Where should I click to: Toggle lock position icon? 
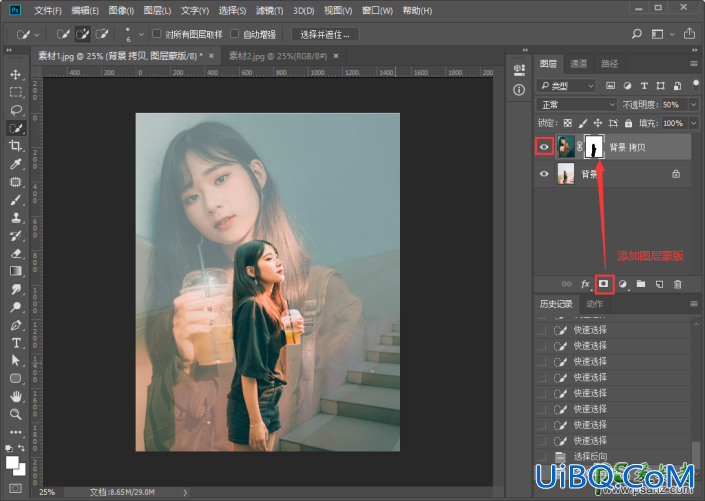pos(598,123)
